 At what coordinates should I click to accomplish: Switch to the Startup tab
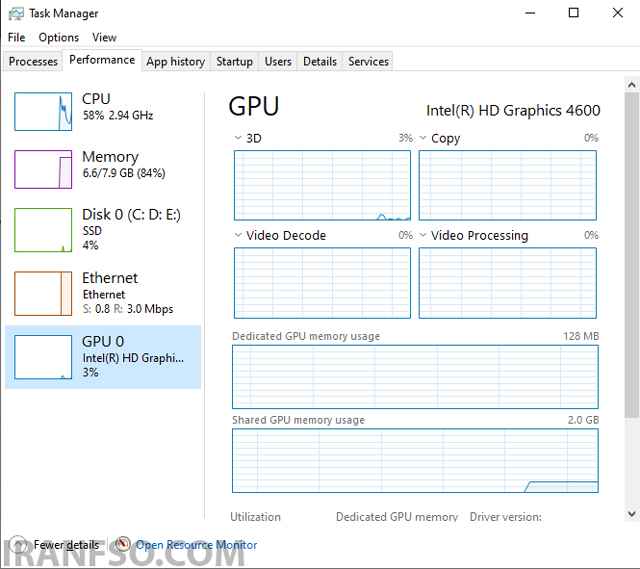[x=234, y=61]
